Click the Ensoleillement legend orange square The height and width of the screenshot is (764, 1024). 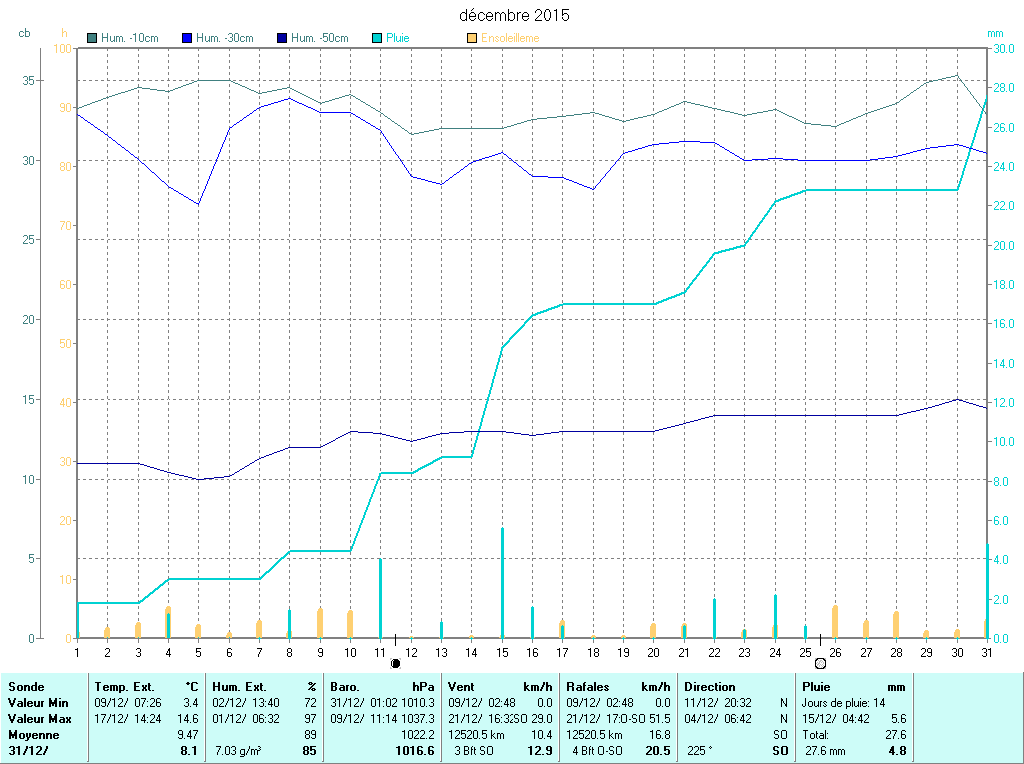click(472, 38)
